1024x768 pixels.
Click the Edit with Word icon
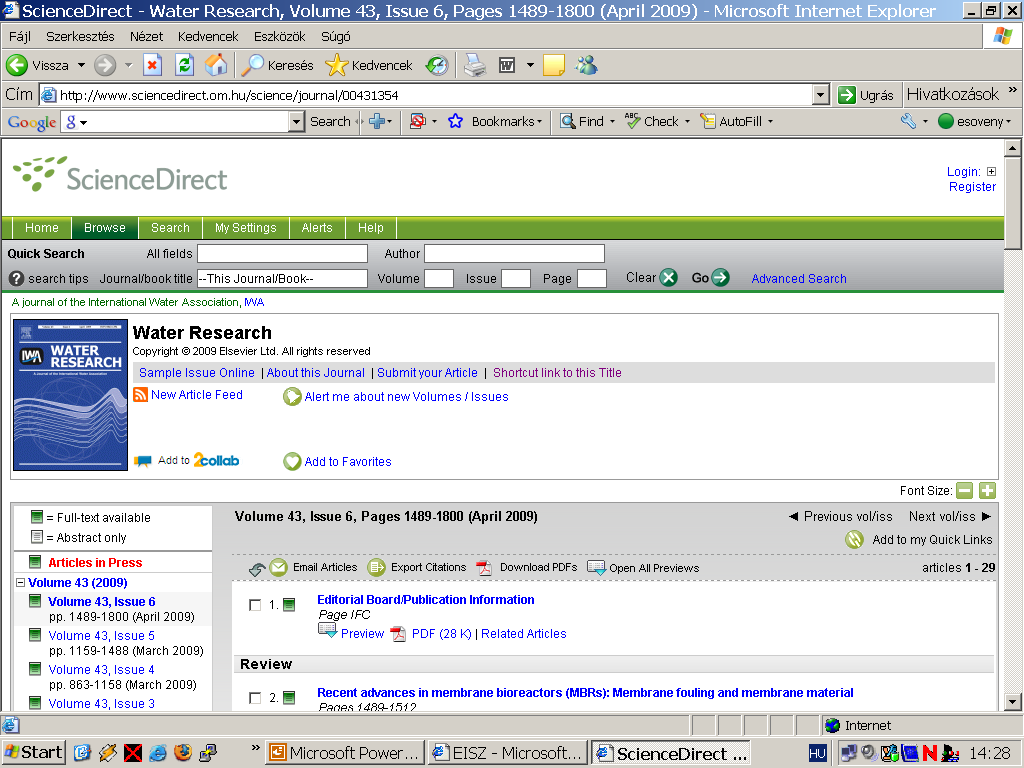click(x=507, y=65)
